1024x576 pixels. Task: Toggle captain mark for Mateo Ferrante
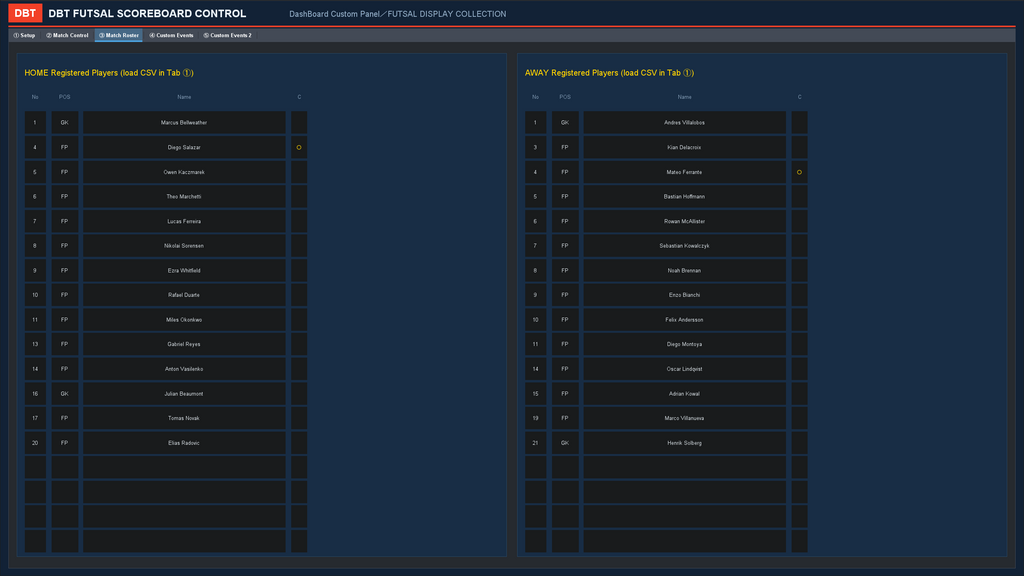point(799,172)
